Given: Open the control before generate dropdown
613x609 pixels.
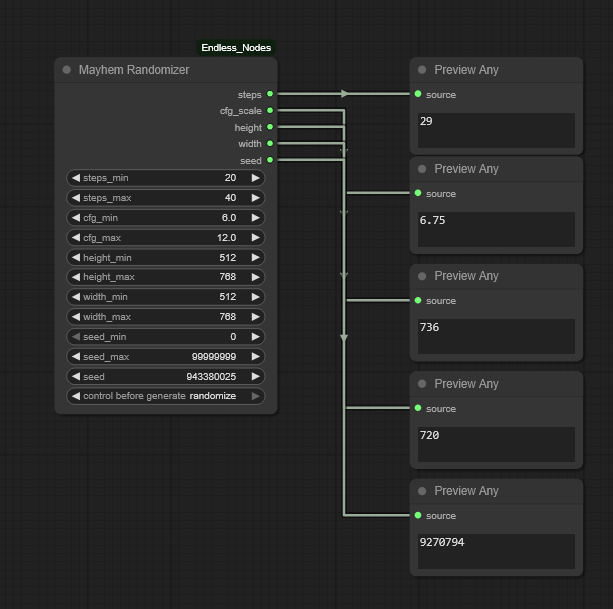Looking at the screenshot, I should (x=165, y=396).
